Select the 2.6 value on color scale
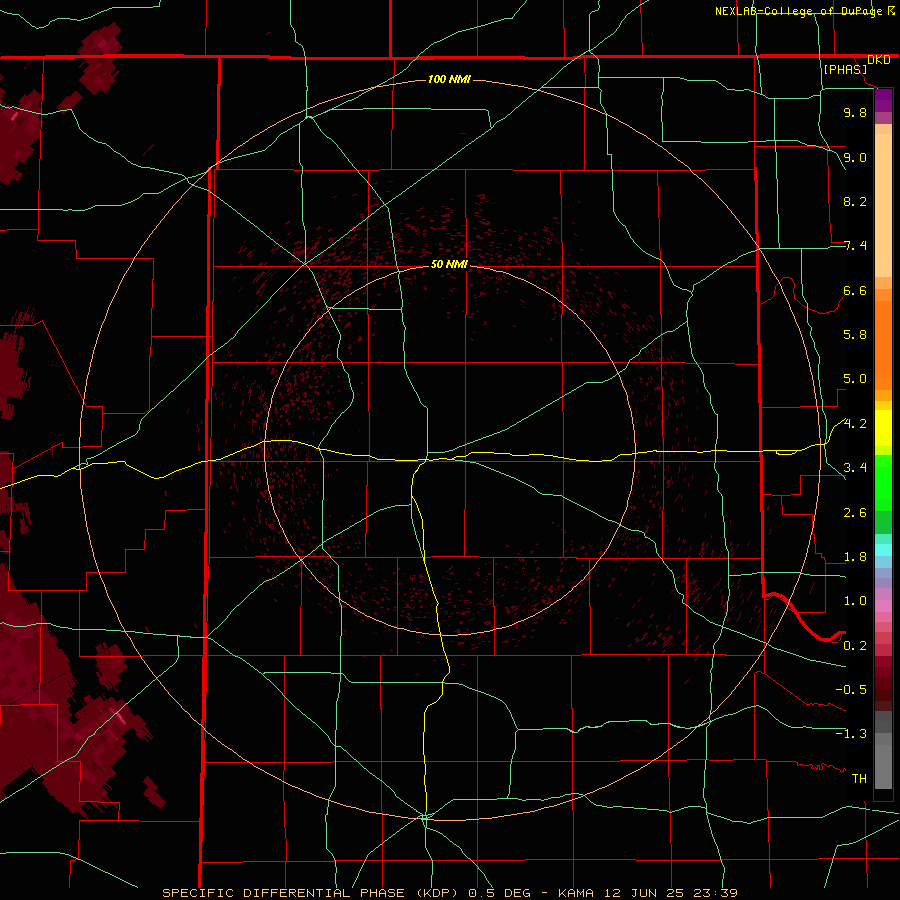 pyautogui.click(x=855, y=513)
